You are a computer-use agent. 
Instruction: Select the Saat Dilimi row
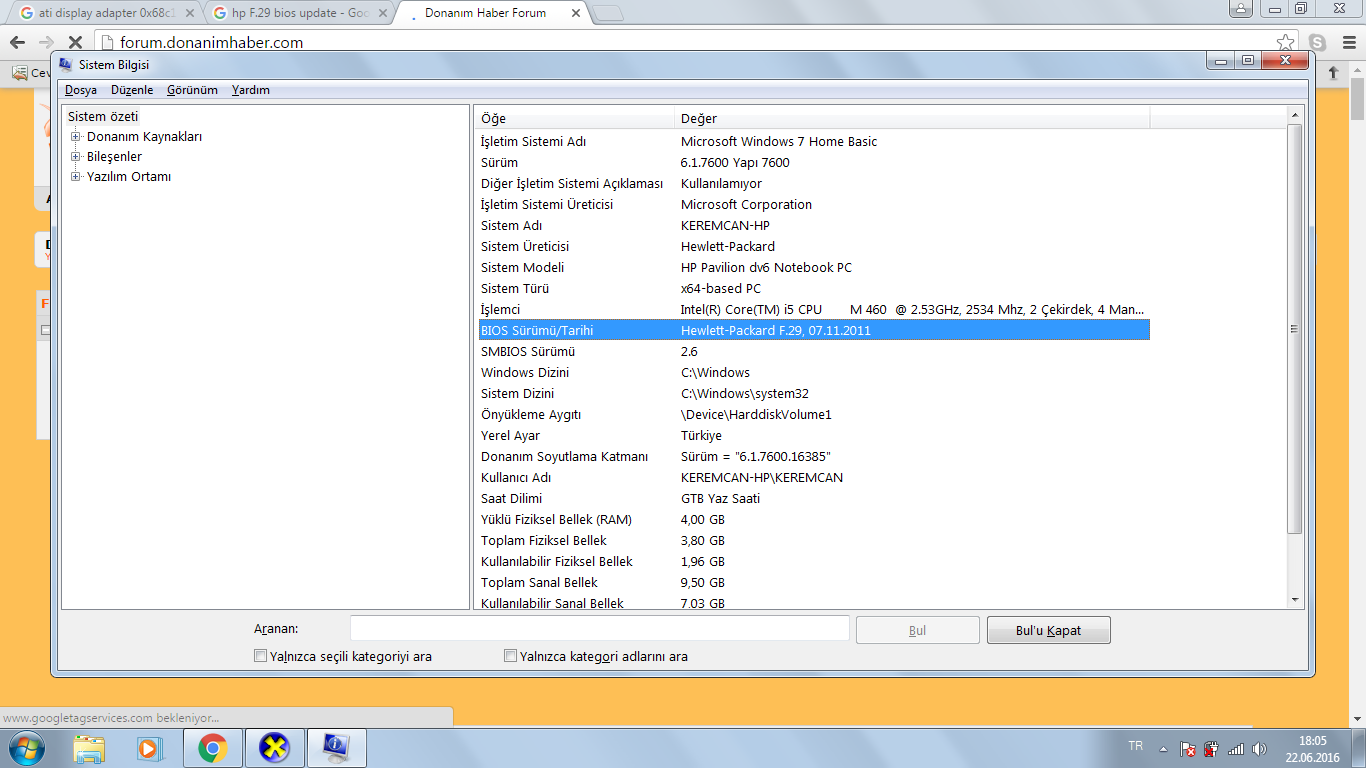[814, 499]
